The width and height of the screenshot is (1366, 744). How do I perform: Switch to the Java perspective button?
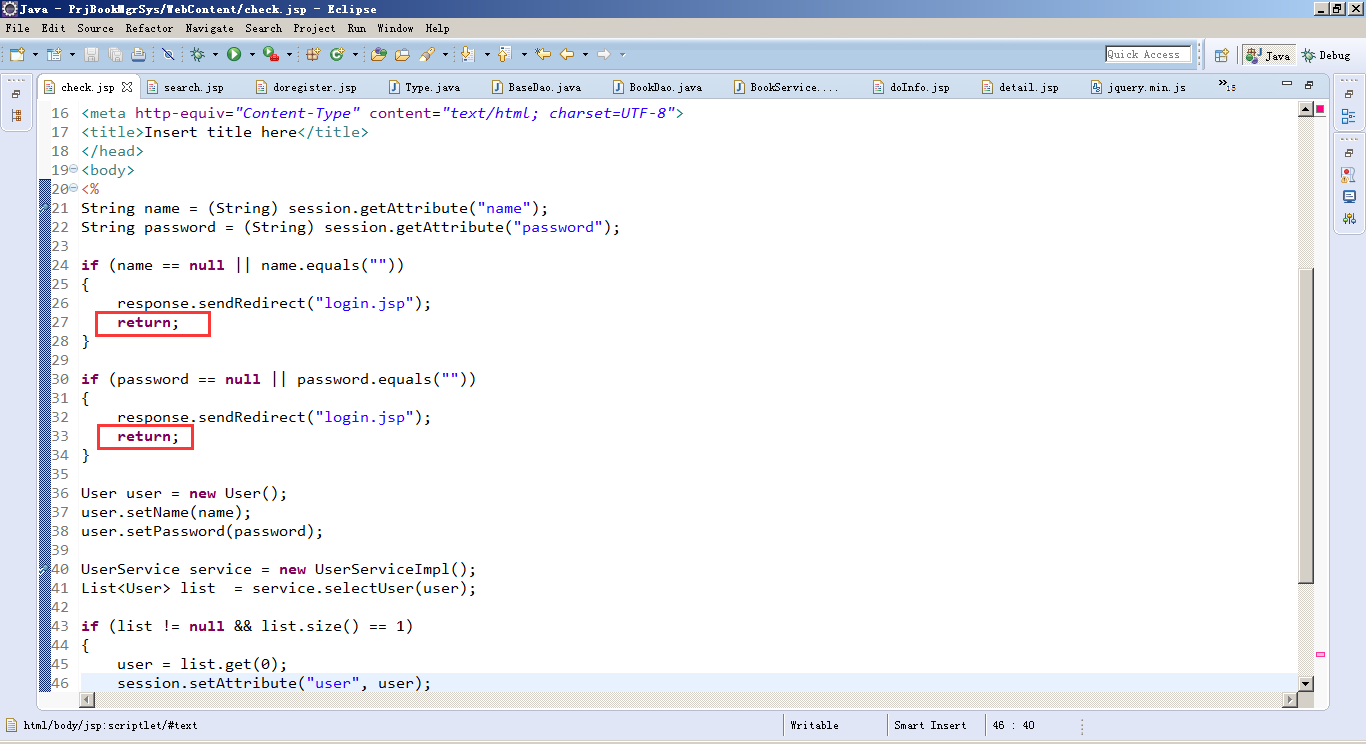(1268, 54)
